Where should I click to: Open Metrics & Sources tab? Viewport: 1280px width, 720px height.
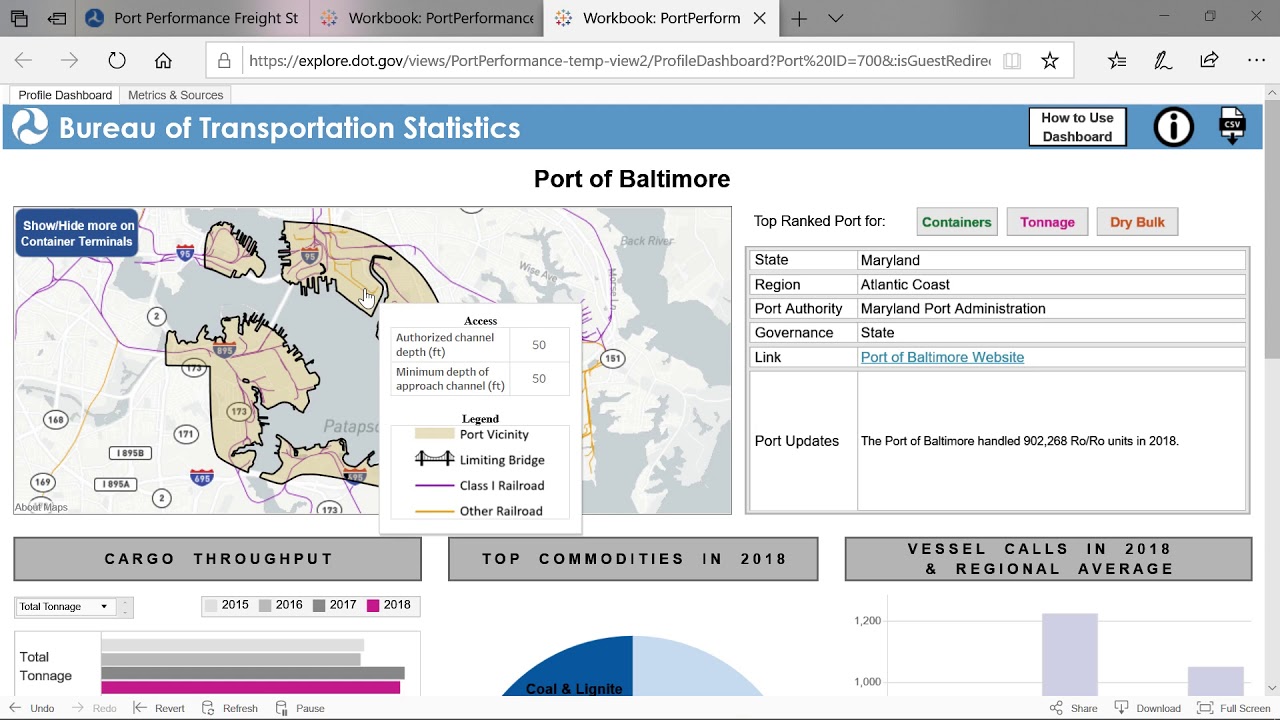[175, 95]
